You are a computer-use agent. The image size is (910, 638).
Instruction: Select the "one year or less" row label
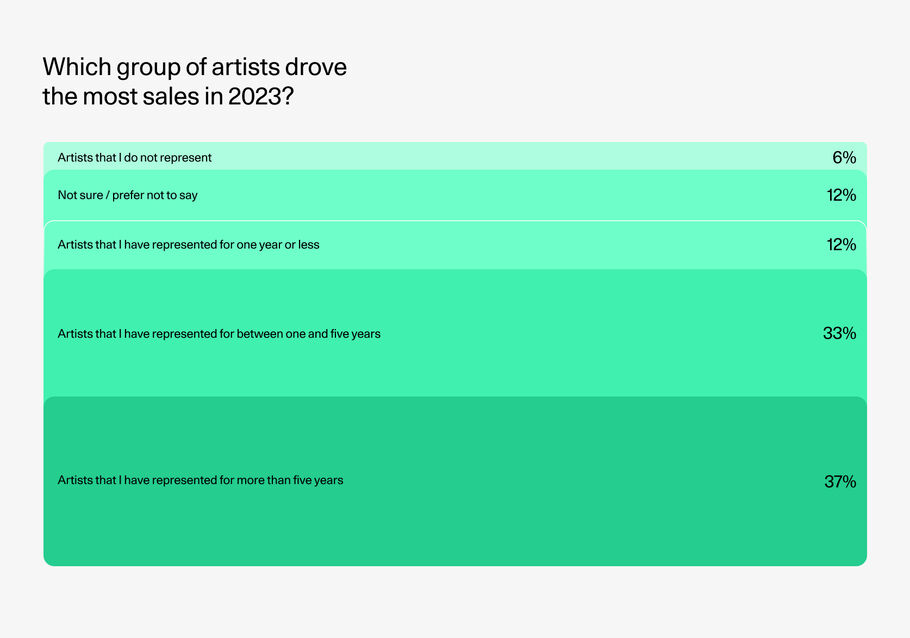(x=189, y=244)
